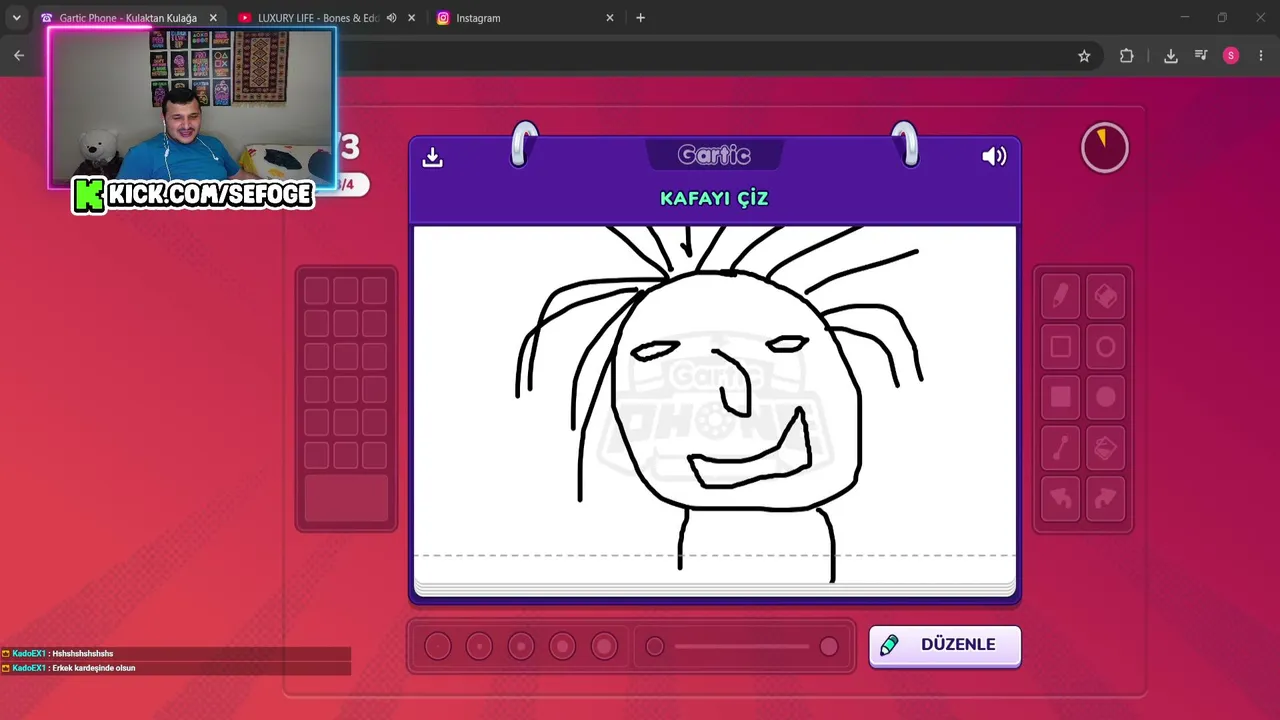1280x720 pixels.
Task: Switch to the LUXURY LIFE YouTube tab
Action: pyautogui.click(x=317, y=18)
